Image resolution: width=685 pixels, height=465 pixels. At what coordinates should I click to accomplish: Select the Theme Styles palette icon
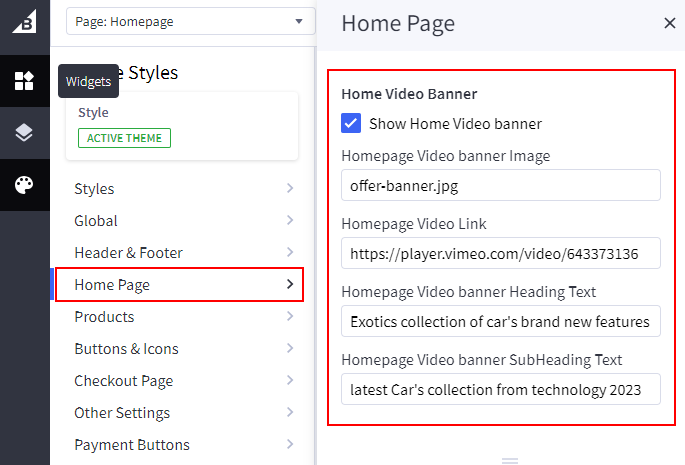[x=24, y=185]
